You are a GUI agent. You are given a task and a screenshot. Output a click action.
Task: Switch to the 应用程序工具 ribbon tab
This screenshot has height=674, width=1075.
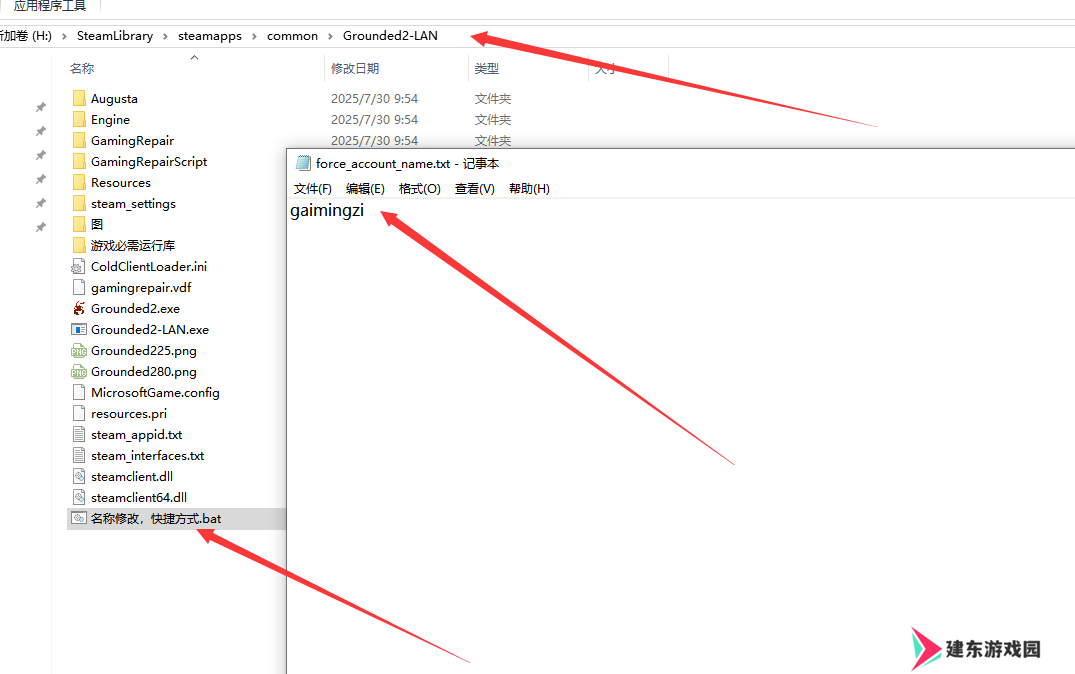[49, 6]
